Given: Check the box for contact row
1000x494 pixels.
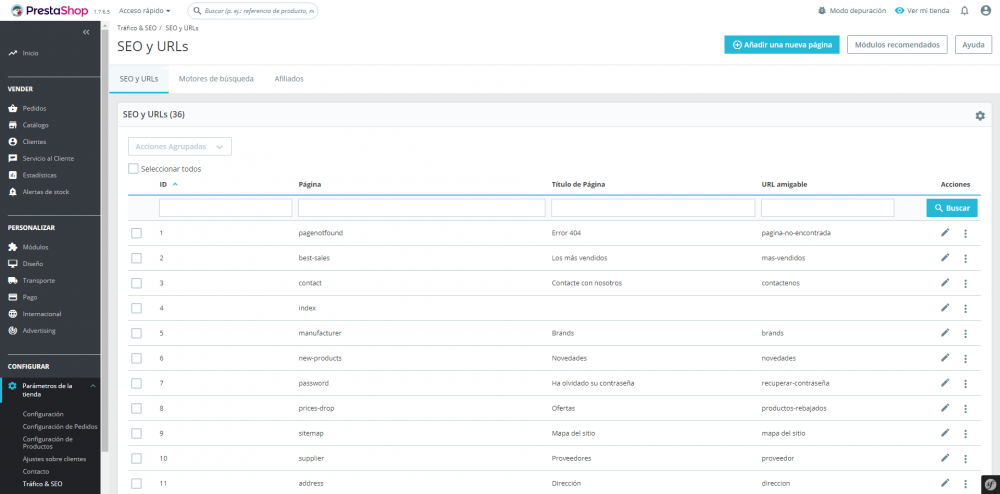Looking at the screenshot, I should pos(136,283).
